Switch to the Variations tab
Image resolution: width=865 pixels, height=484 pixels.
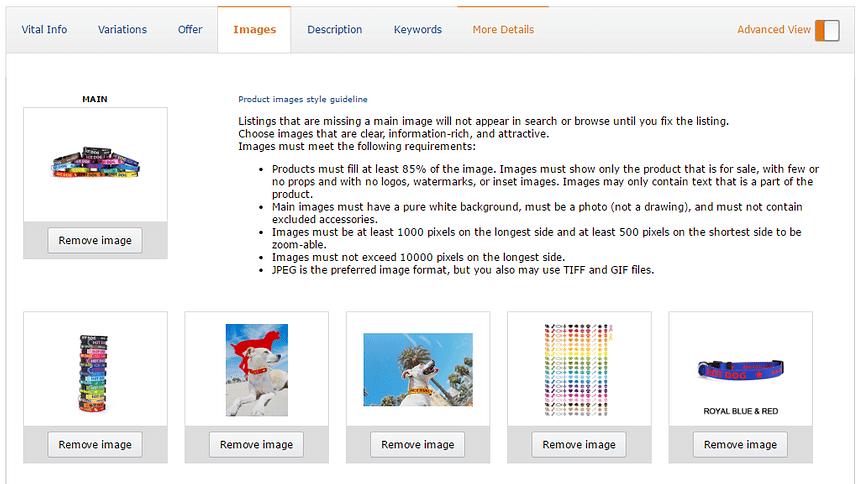(x=122, y=30)
